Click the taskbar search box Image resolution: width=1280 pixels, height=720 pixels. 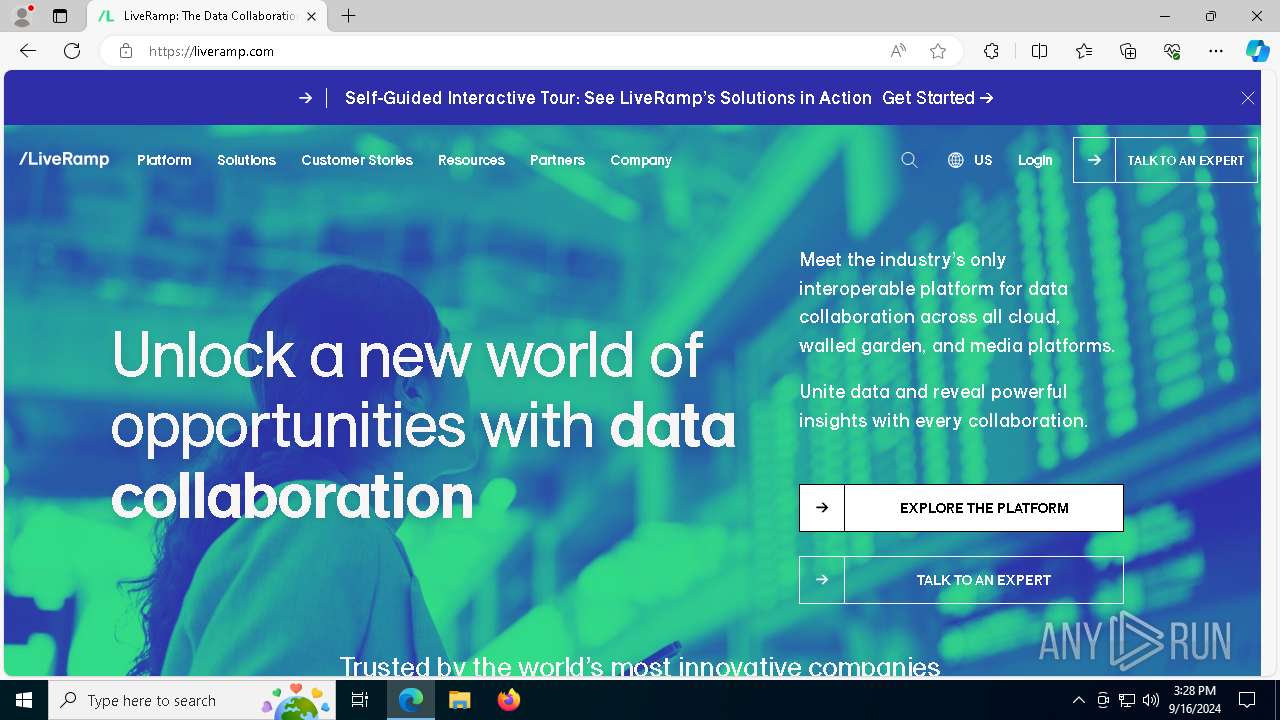point(193,700)
